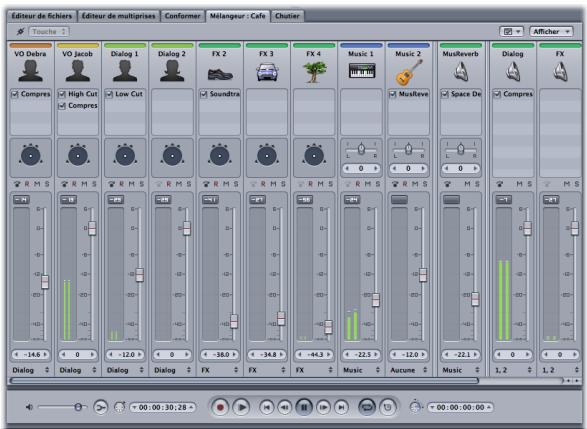Toggle MusReve send on Music 2
This screenshot has height=429, width=587.
pos(393,94)
